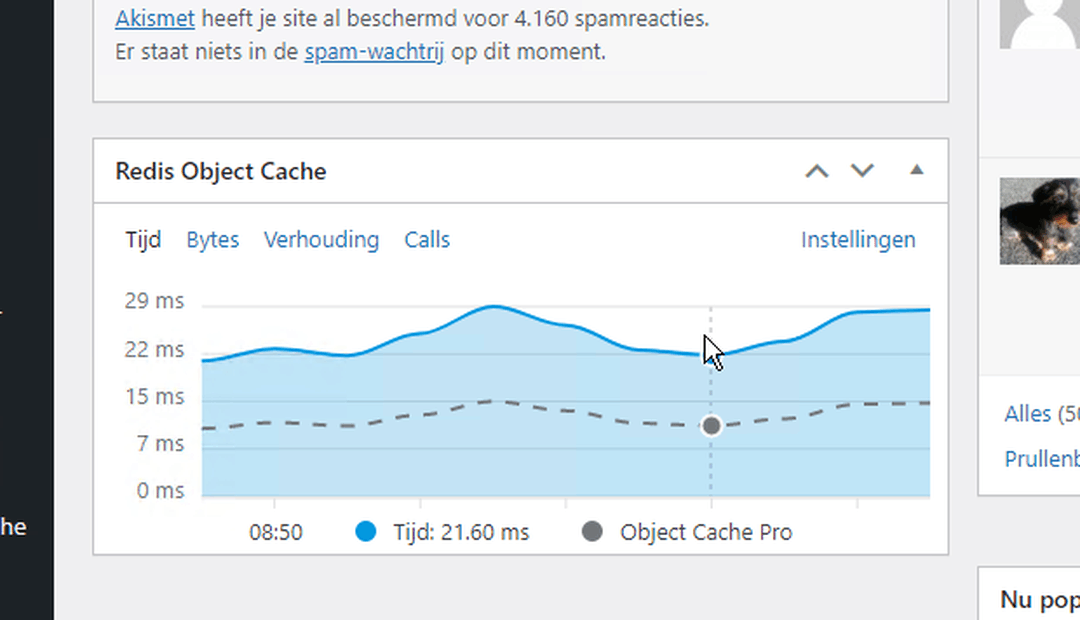Viewport: 1080px width, 620px height.
Task: Click the gray default avatar image
Action: pyautogui.click(x=1040, y=24)
